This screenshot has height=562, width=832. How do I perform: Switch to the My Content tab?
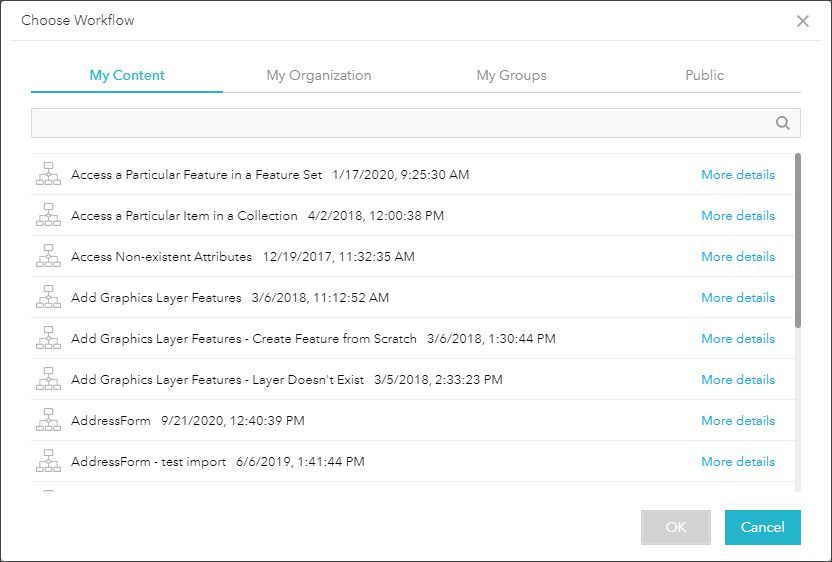tap(127, 75)
